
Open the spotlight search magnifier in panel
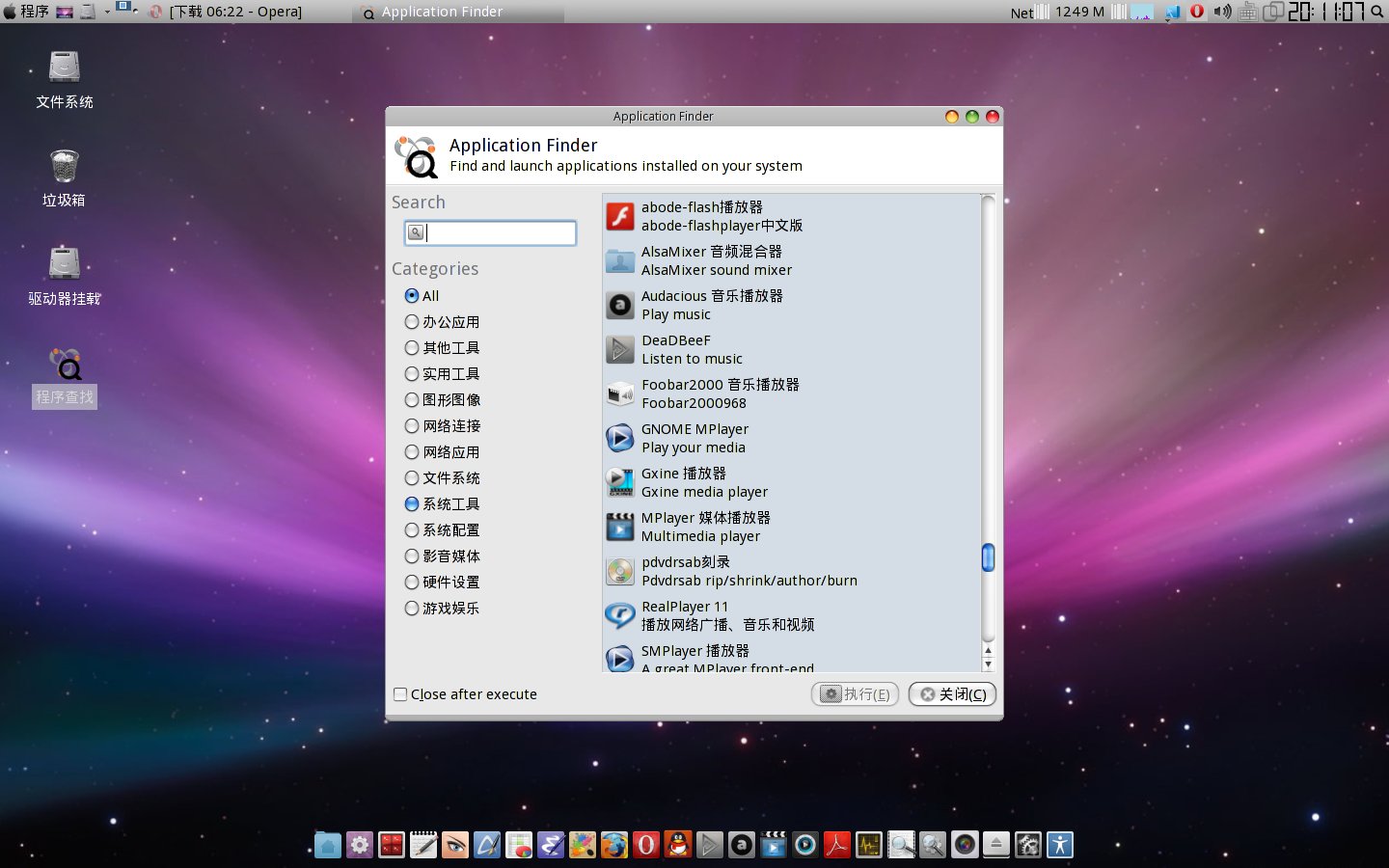[x=1377, y=12]
